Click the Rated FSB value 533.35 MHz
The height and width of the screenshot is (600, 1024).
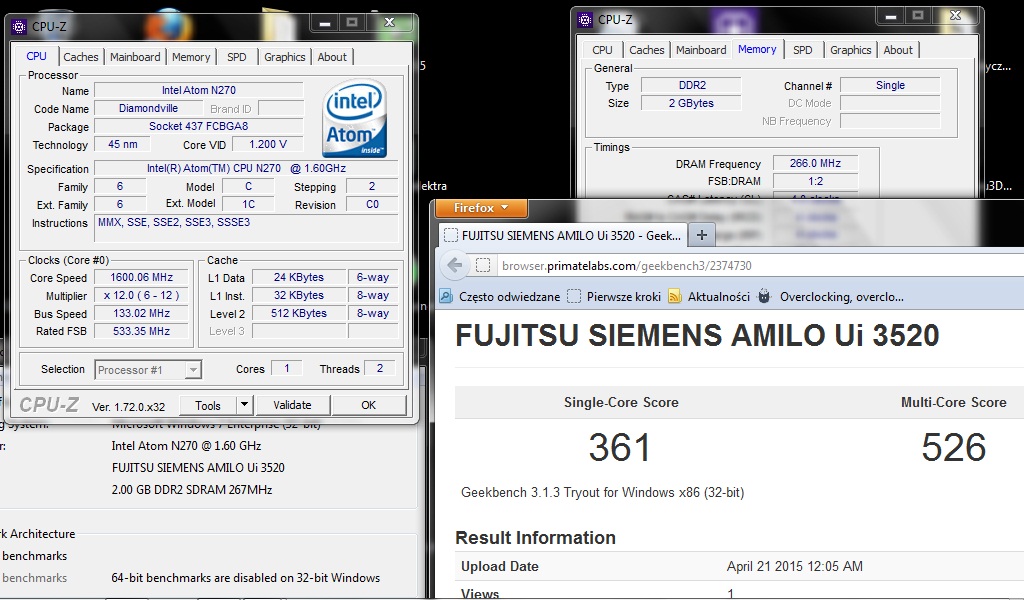click(x=142, y=331)
